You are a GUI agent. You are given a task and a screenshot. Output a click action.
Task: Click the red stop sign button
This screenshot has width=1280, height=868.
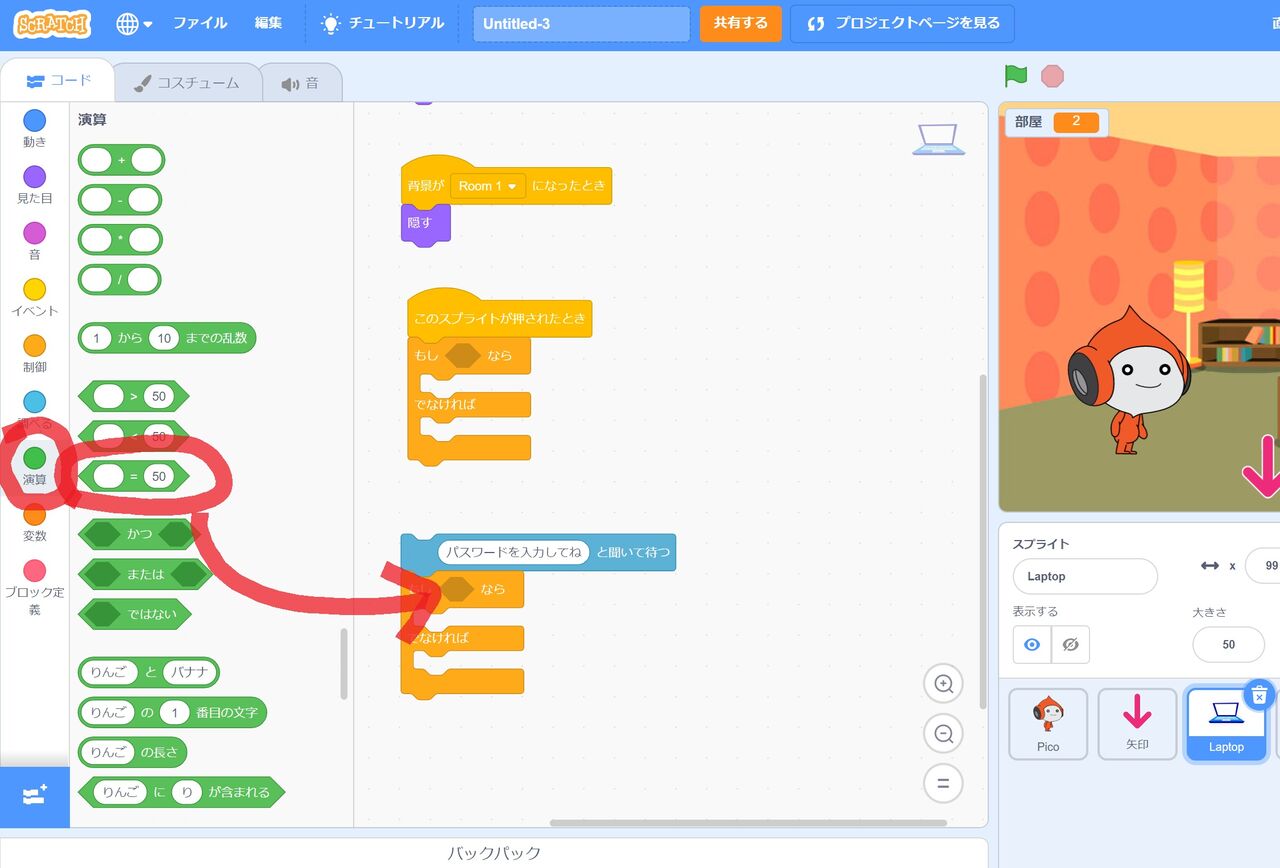click(x=1052, y=76)
